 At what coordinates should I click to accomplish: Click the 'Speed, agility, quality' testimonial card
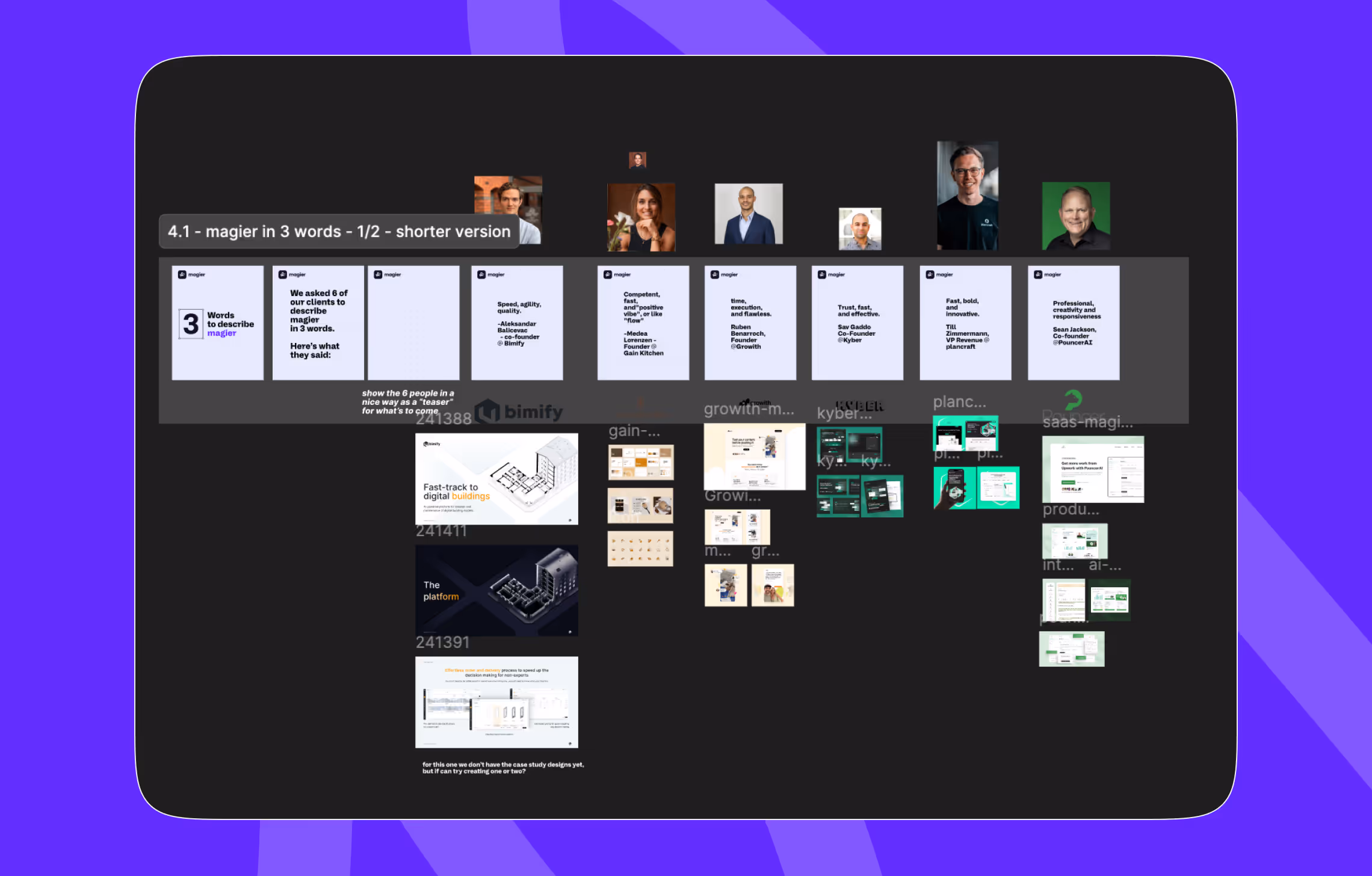pos(517,323)
